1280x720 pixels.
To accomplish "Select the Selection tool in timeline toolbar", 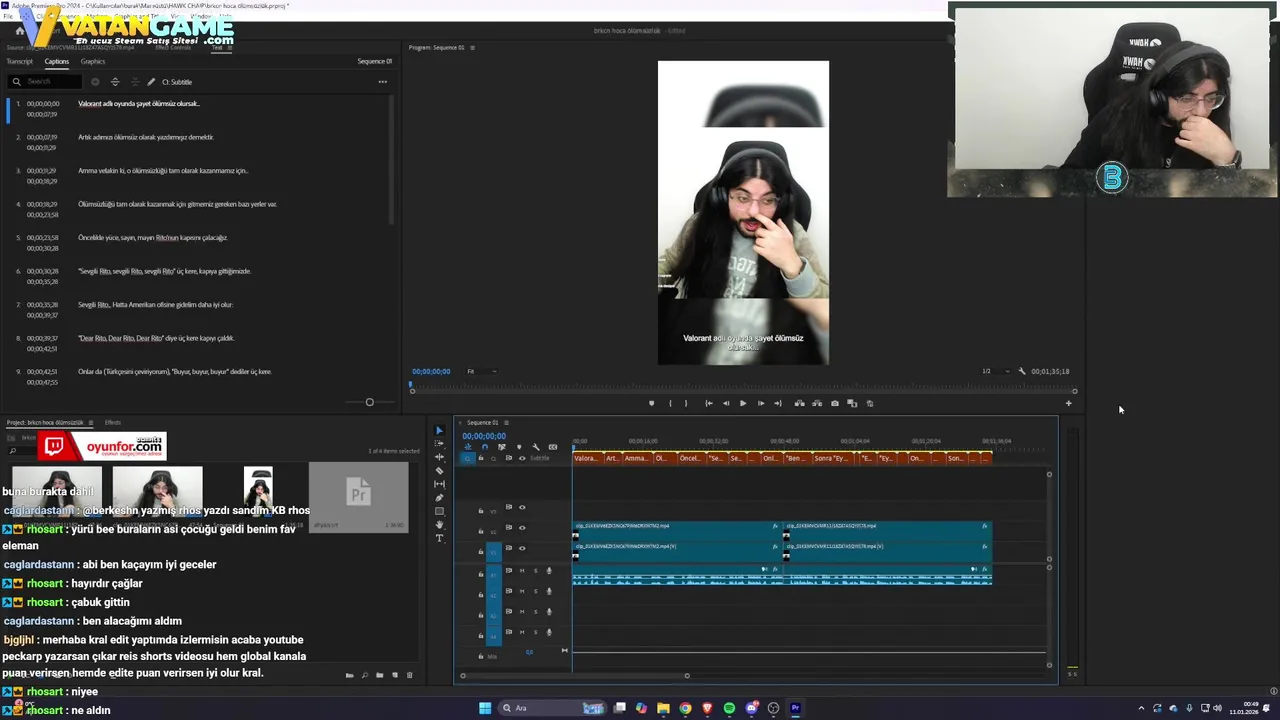I will coord(439,431).
